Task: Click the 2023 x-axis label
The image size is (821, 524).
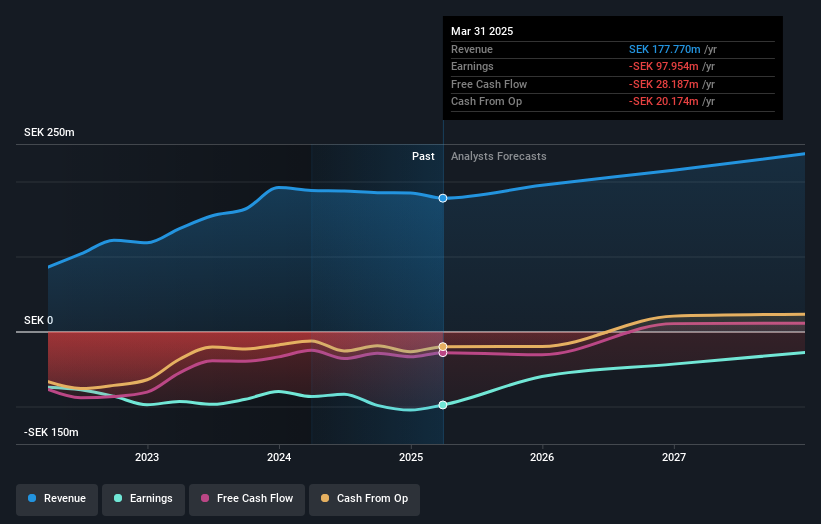Action: coord(147,458)
